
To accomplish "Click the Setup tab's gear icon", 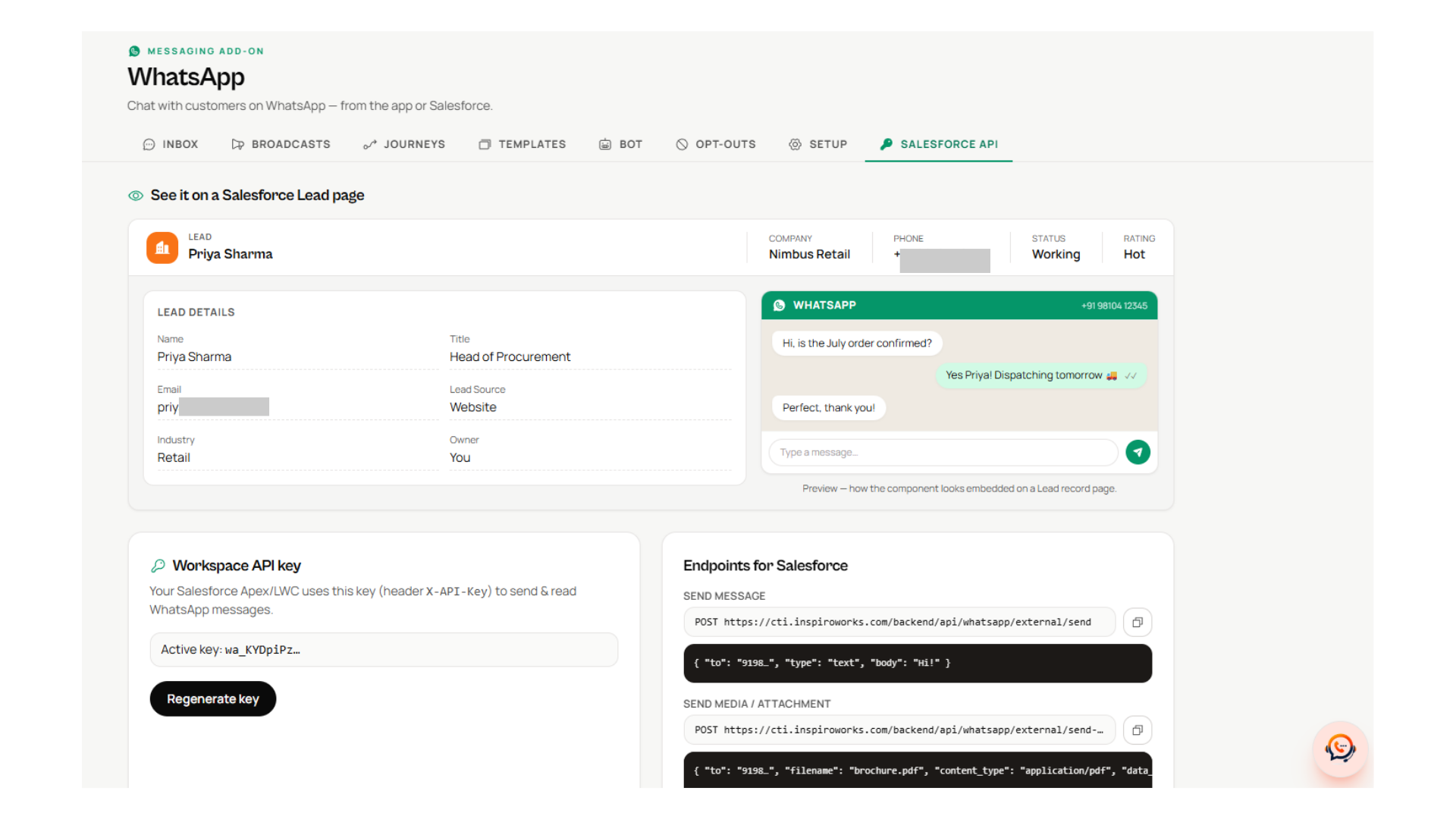I will pyautogui.click(x=795, y=144).
